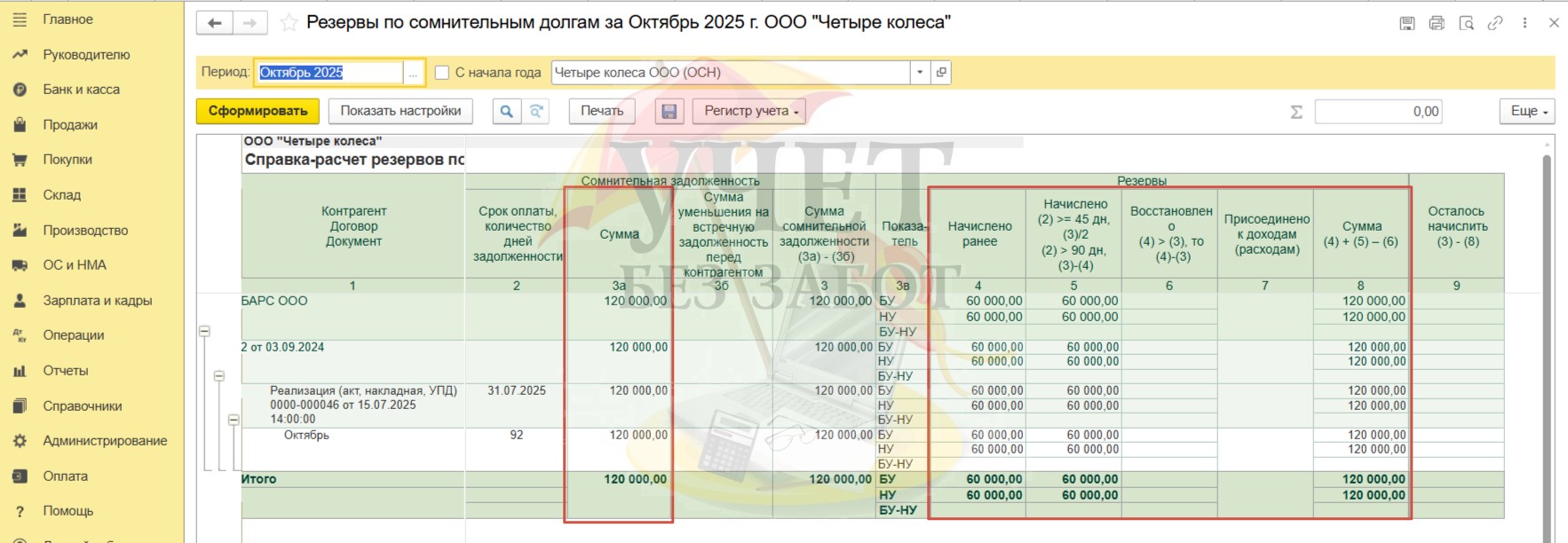Image resolution: width=1568 pixels, height=543 pixels.
Task: Click the organization field Четыре колеса ООО
Action: point(731,73)
